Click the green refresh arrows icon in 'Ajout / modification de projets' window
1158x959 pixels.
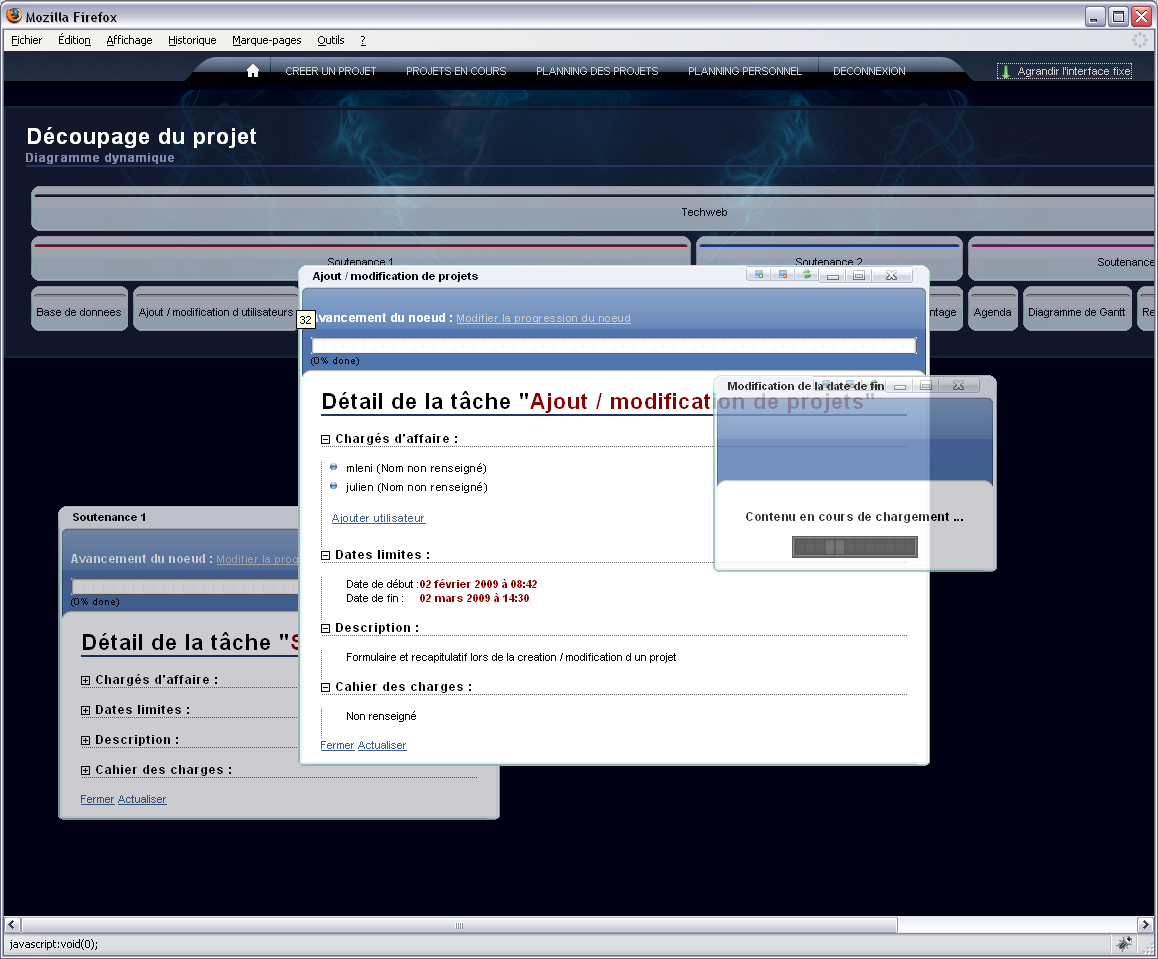806,275
